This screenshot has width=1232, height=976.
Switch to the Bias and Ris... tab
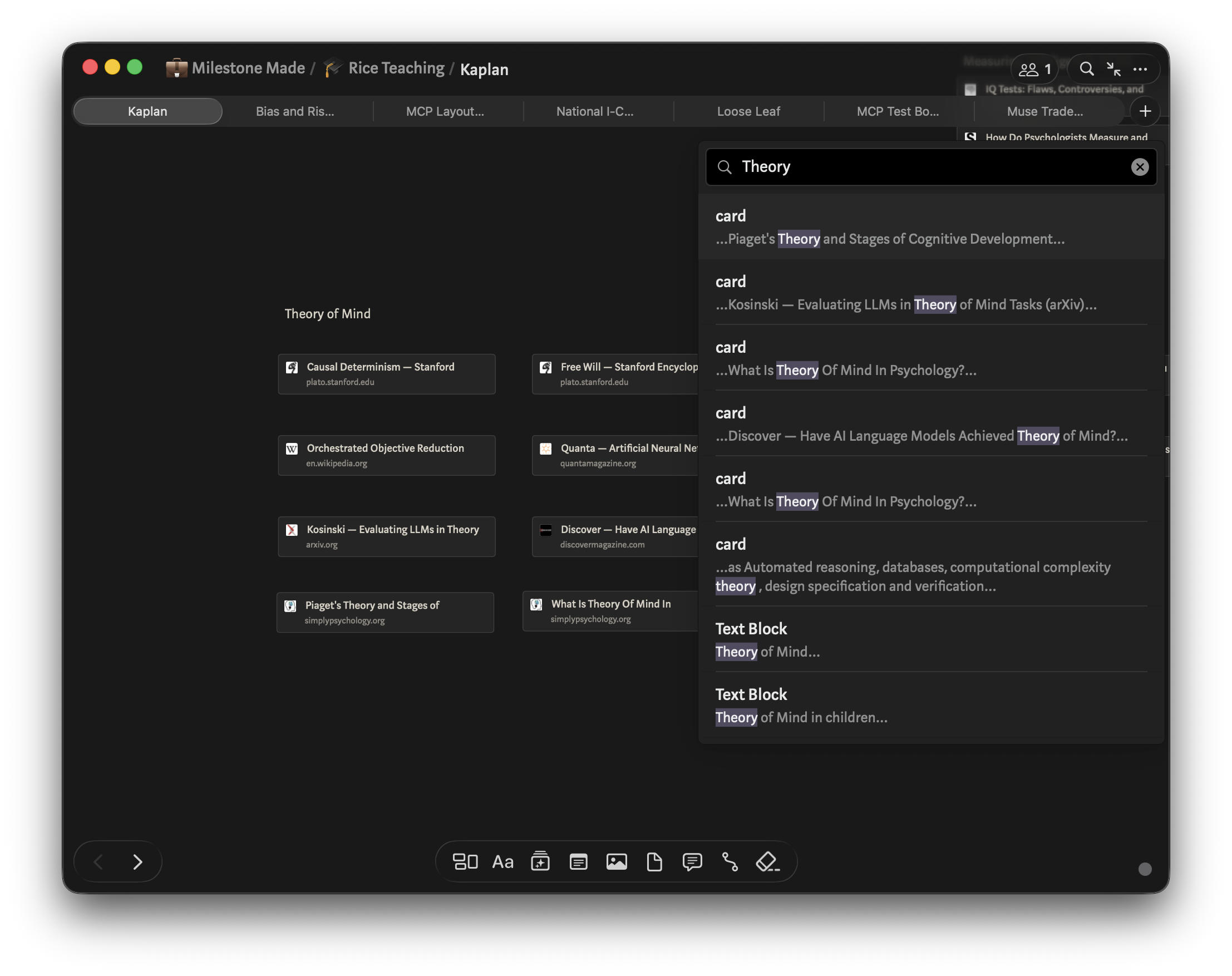click(x=295, y=111)
